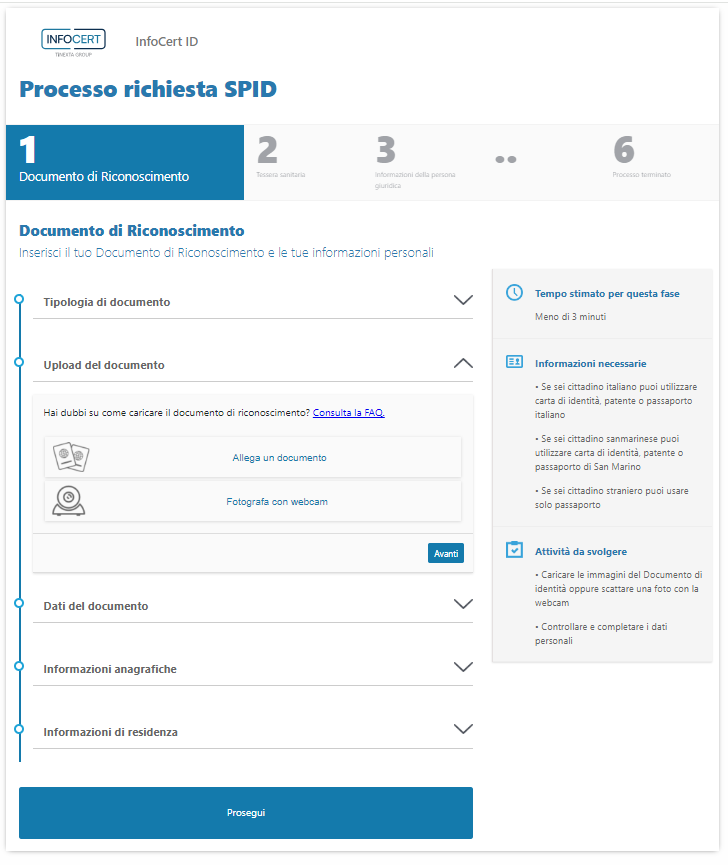Jump to step 6 Processo terminato
The height and width of the screenshot is (865, 728).
click(x=640, y=160)
